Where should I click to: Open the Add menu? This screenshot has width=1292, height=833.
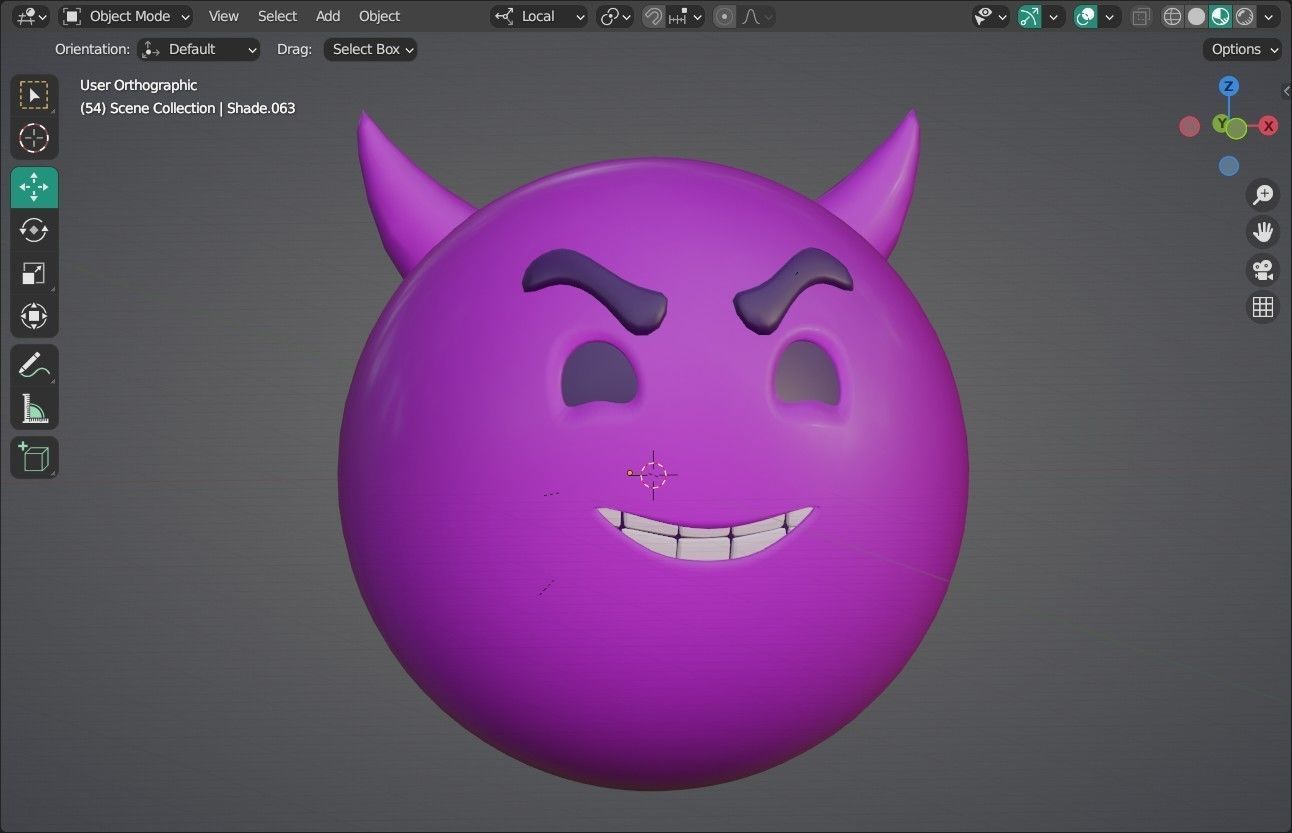(x=328, y=16)
